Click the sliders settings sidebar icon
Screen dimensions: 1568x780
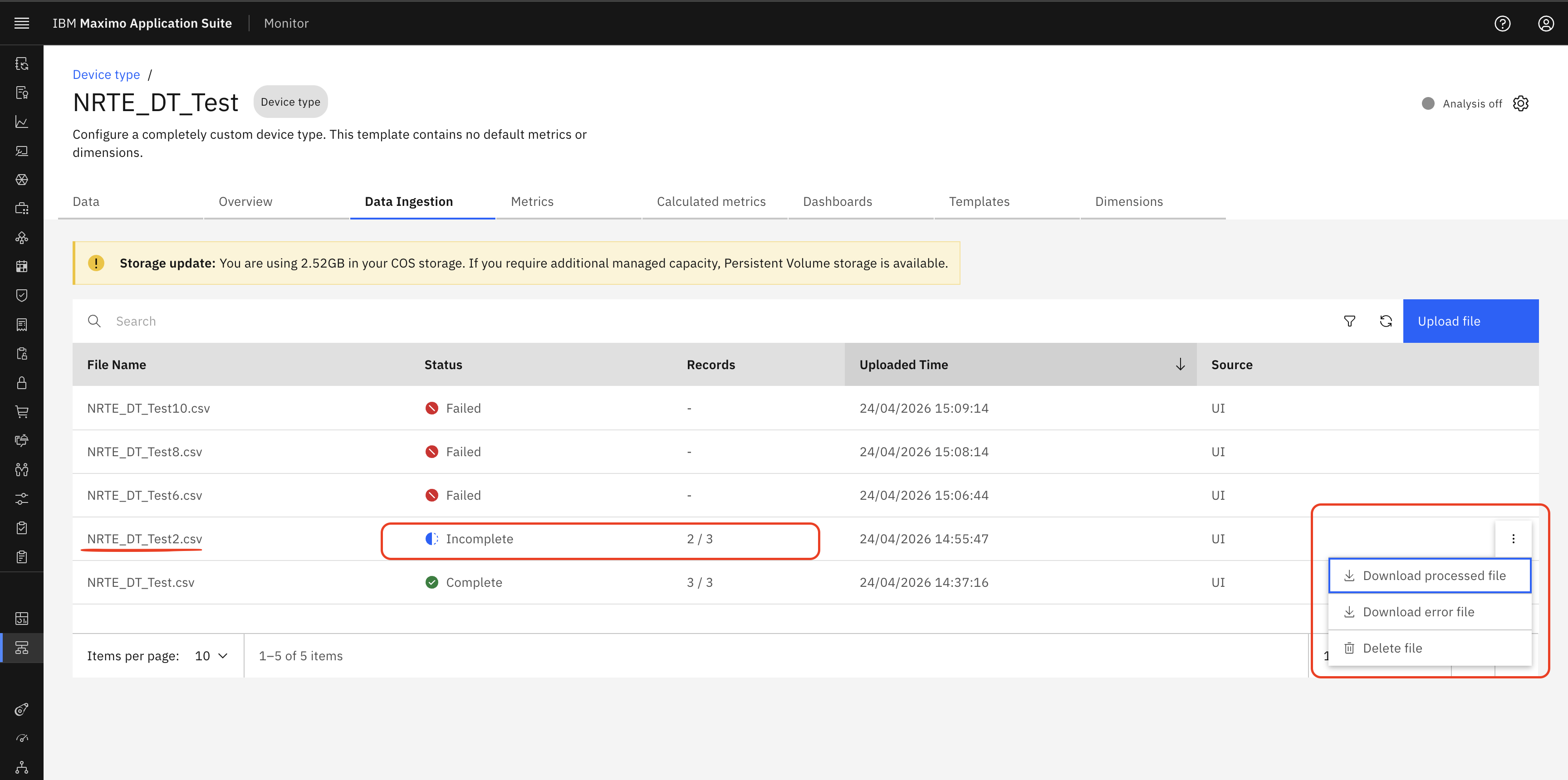coord(22,499)
